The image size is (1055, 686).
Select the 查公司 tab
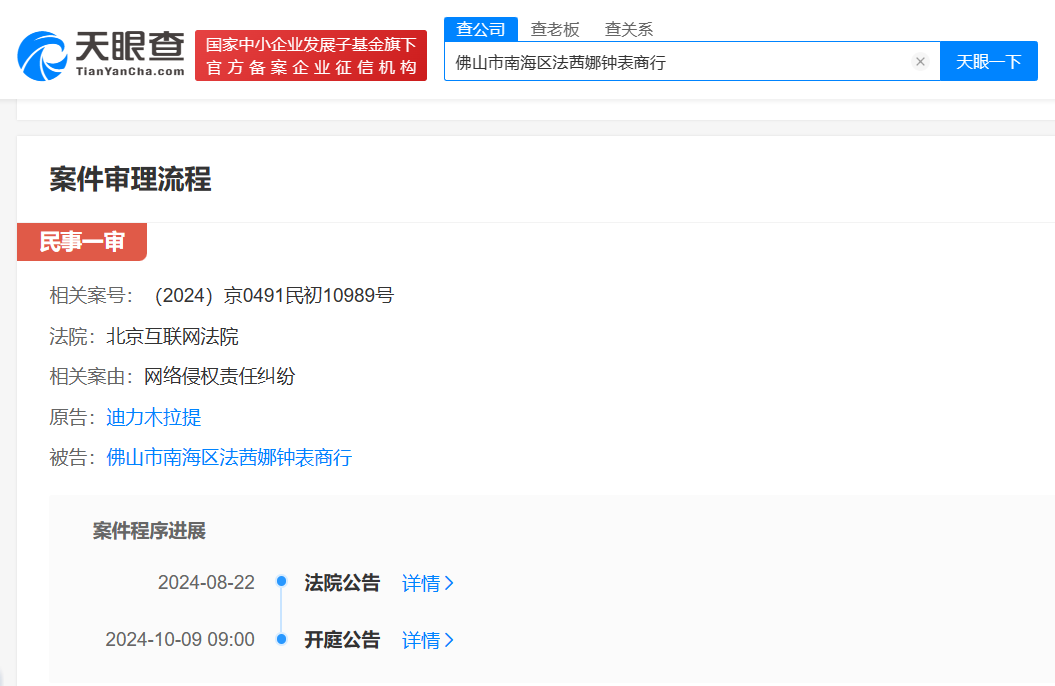point(484,29)
